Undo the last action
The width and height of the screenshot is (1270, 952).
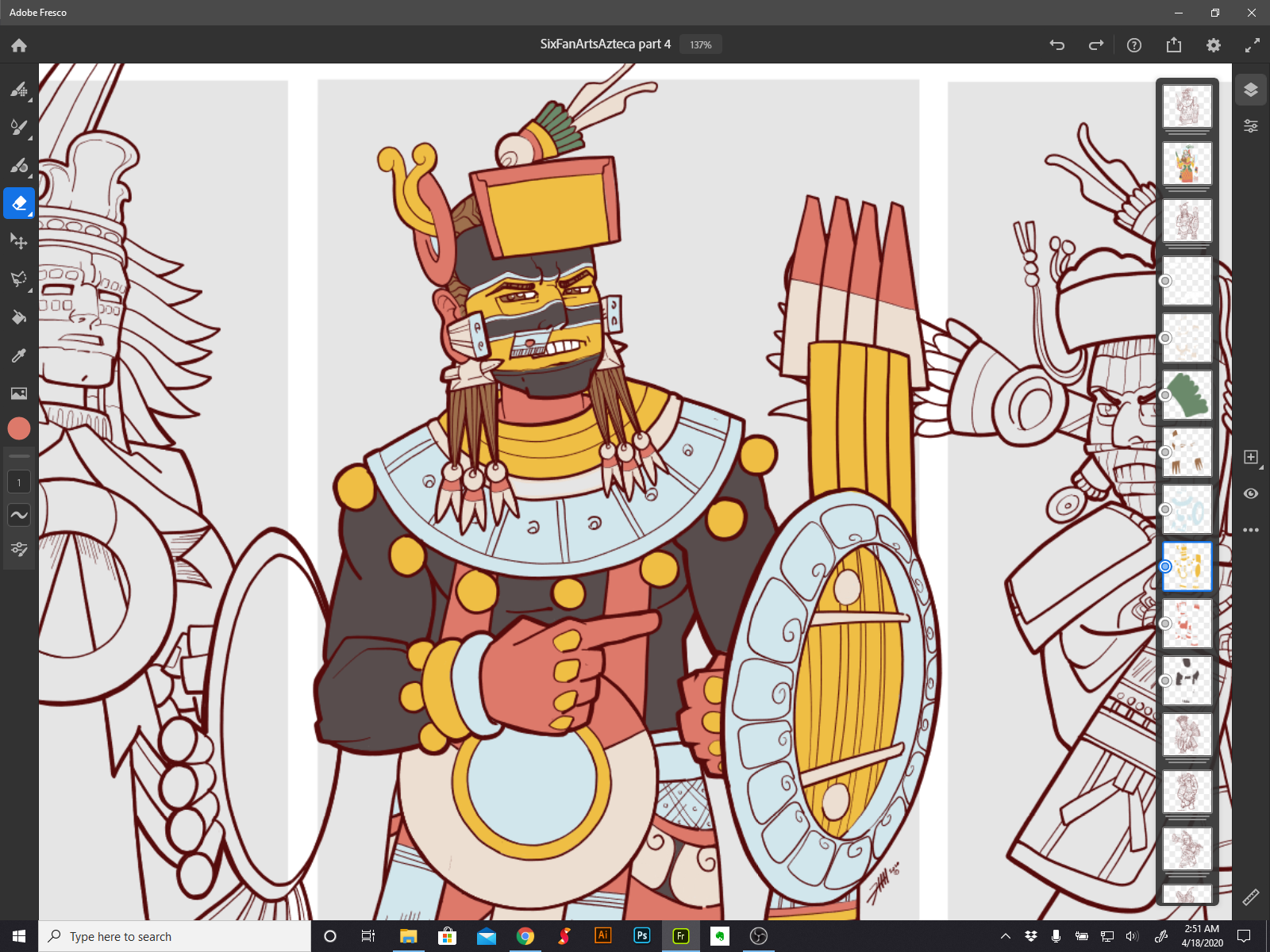tap(1056, 45)
